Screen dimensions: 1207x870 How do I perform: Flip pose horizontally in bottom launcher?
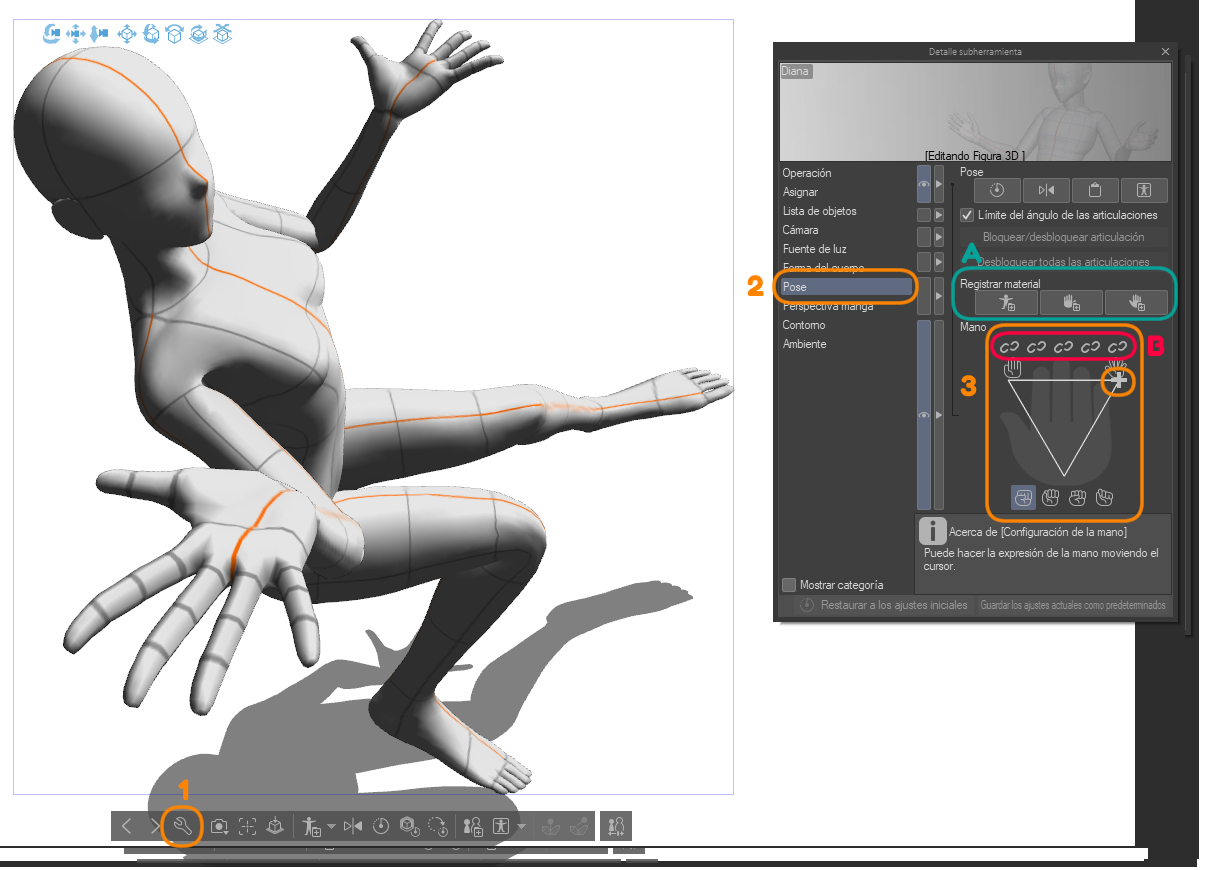tap(353, 827)
